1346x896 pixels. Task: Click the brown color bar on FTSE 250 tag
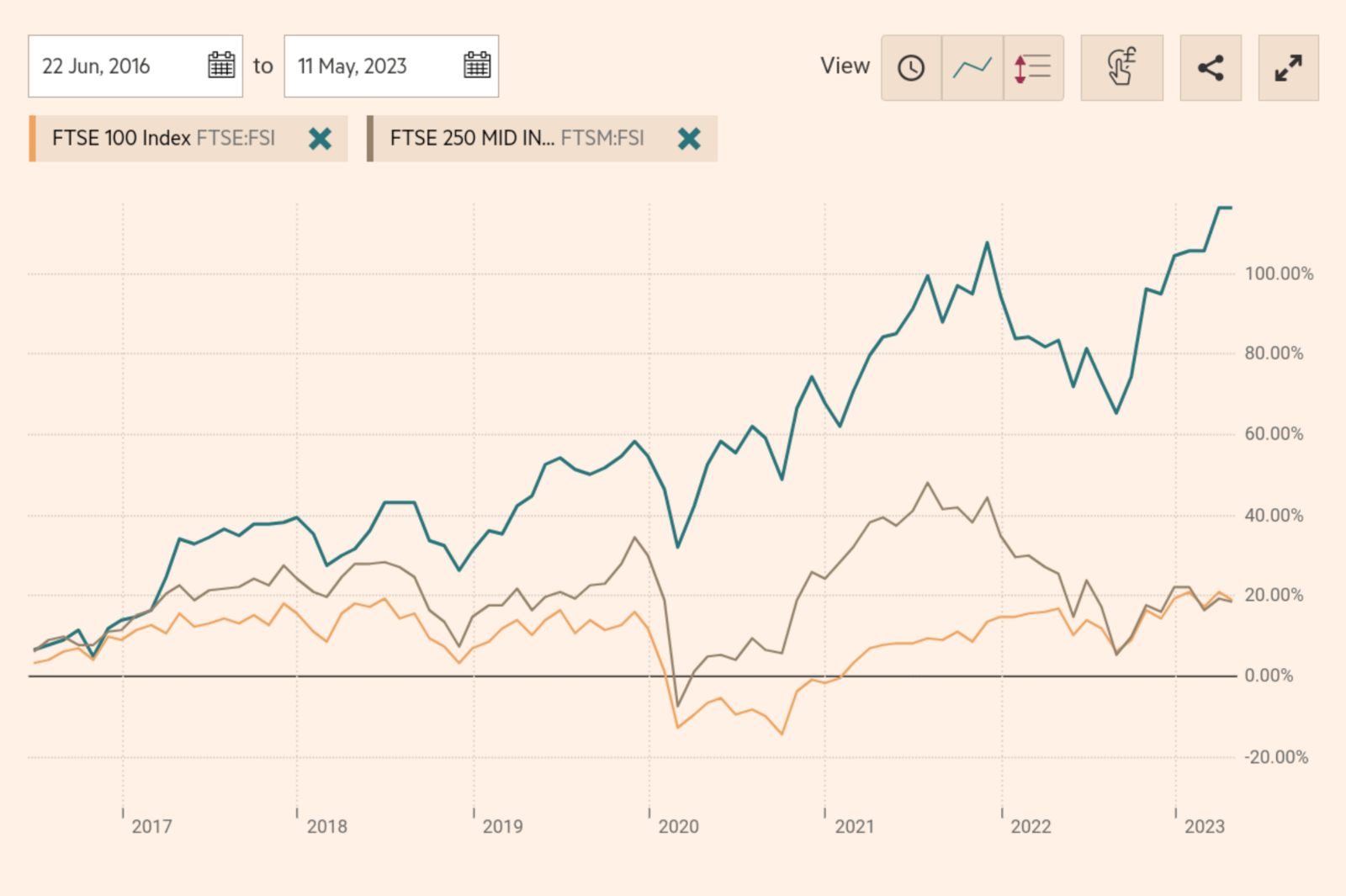tap(370, 139)
